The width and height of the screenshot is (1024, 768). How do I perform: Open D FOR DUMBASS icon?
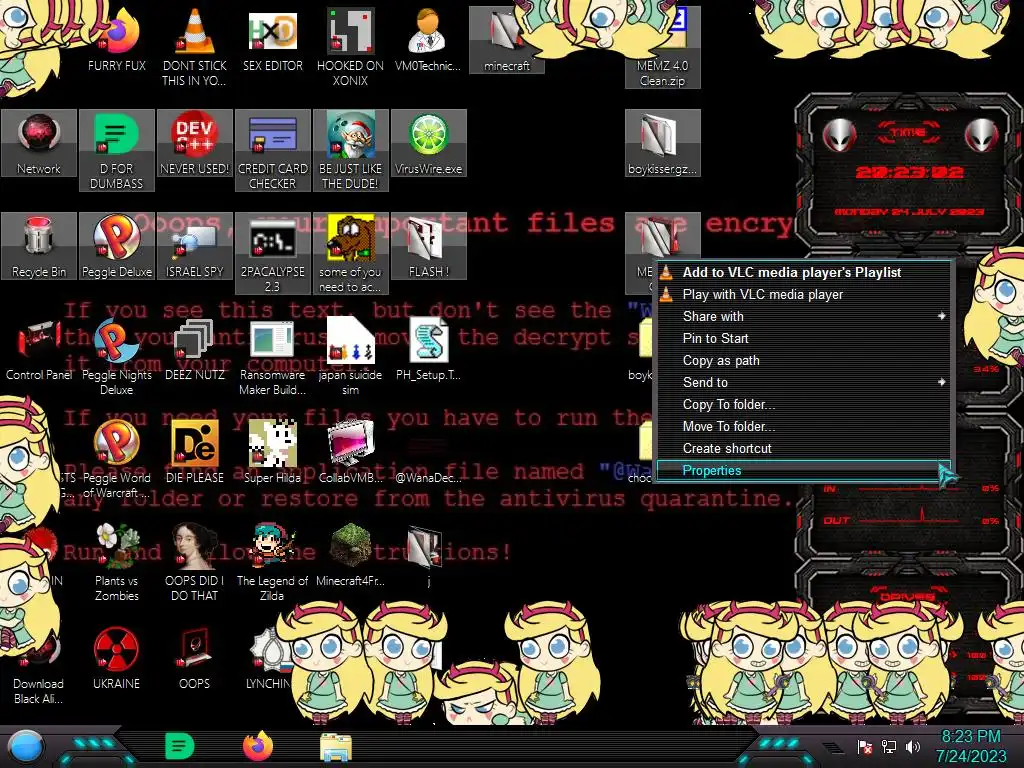click(x=116, y=151)
